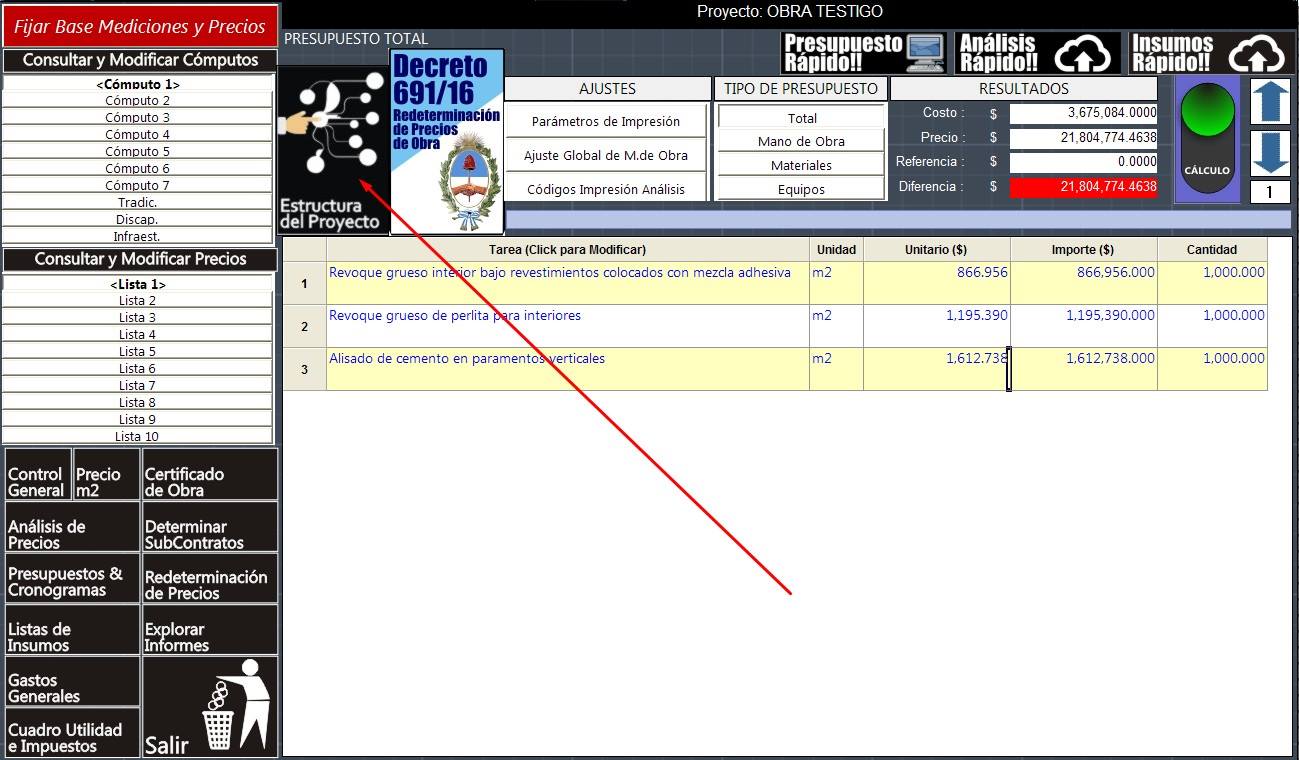The height and width of the screenshot is (760, 1299).
Task: Click the blue up arrow icon
Action: pyautogui.click(x=1270, y=102)
